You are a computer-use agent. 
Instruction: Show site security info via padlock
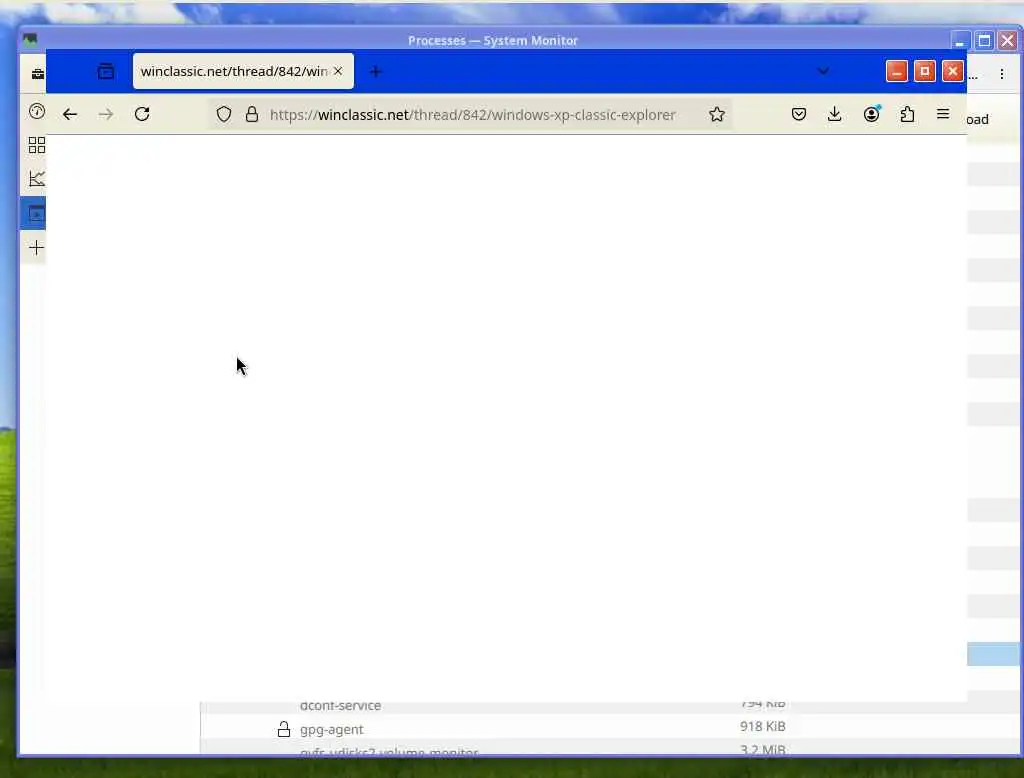click(252, 114)
